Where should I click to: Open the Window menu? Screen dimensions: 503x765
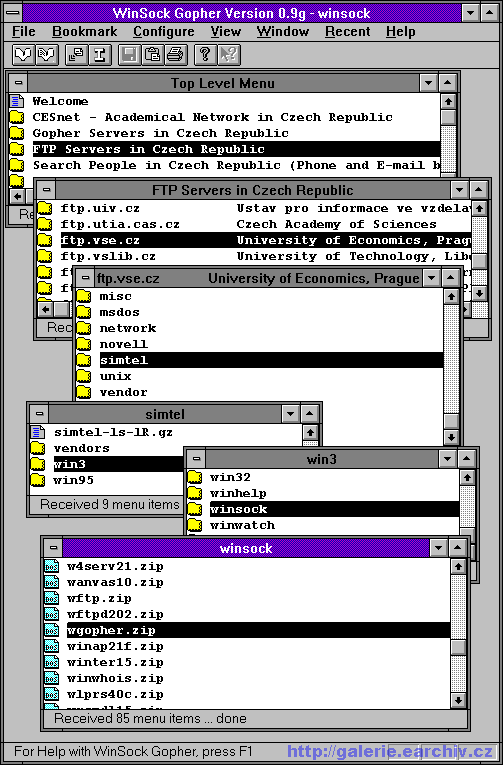pyautogui.click(x=282, y=32)
